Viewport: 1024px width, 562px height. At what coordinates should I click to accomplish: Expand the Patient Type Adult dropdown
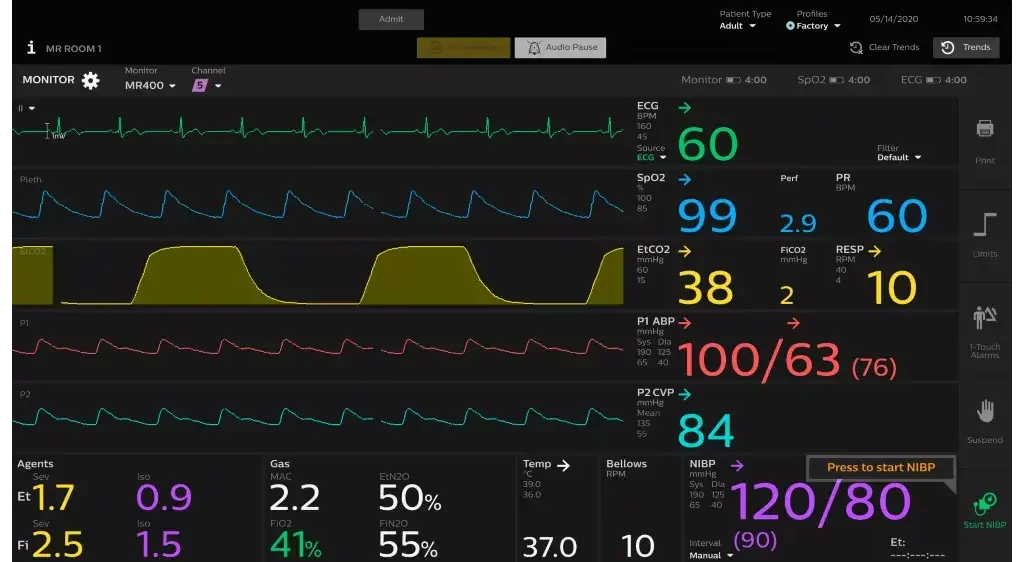pyautogui.click(x=738, y=26)
